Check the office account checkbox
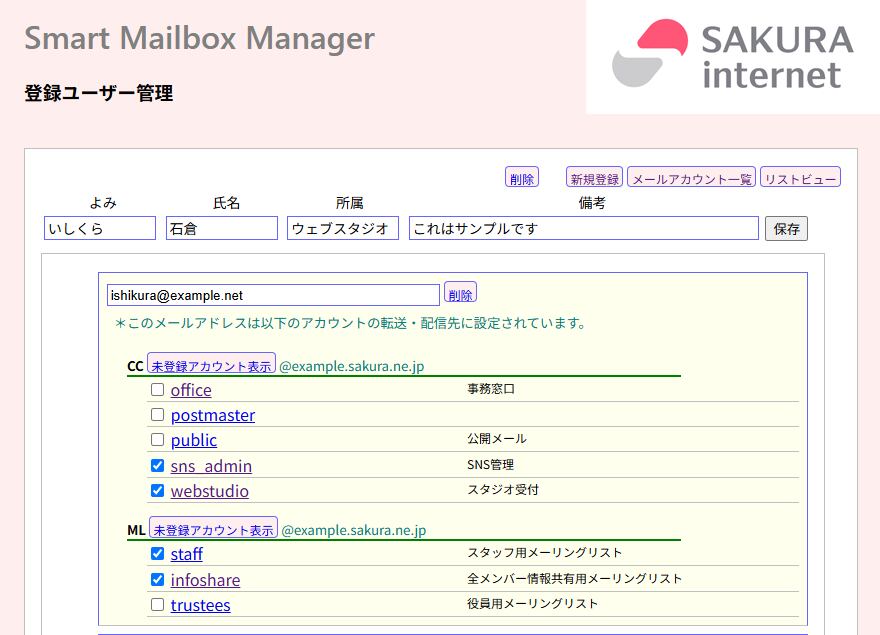Viewport: 880px width, 635px height. pyautogui.click(x=157, y=390)
